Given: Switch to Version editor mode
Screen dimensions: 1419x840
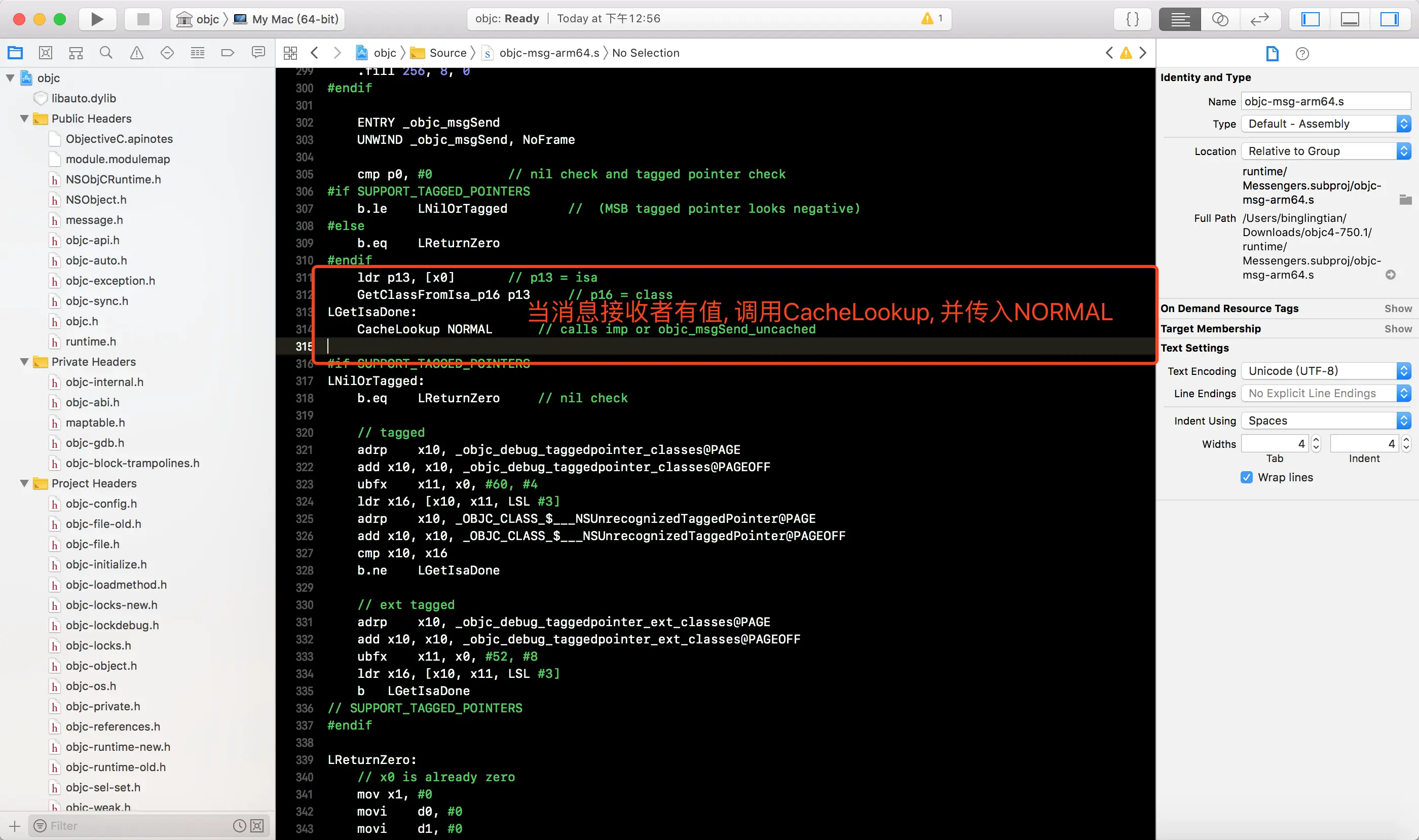Looking at the screenshot, I should click(1259, 19).
